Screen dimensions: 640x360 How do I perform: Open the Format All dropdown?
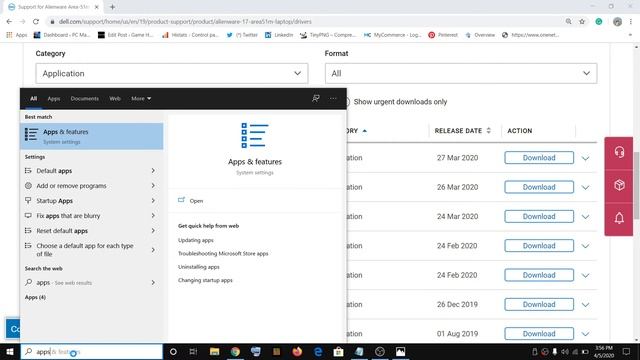461,73
